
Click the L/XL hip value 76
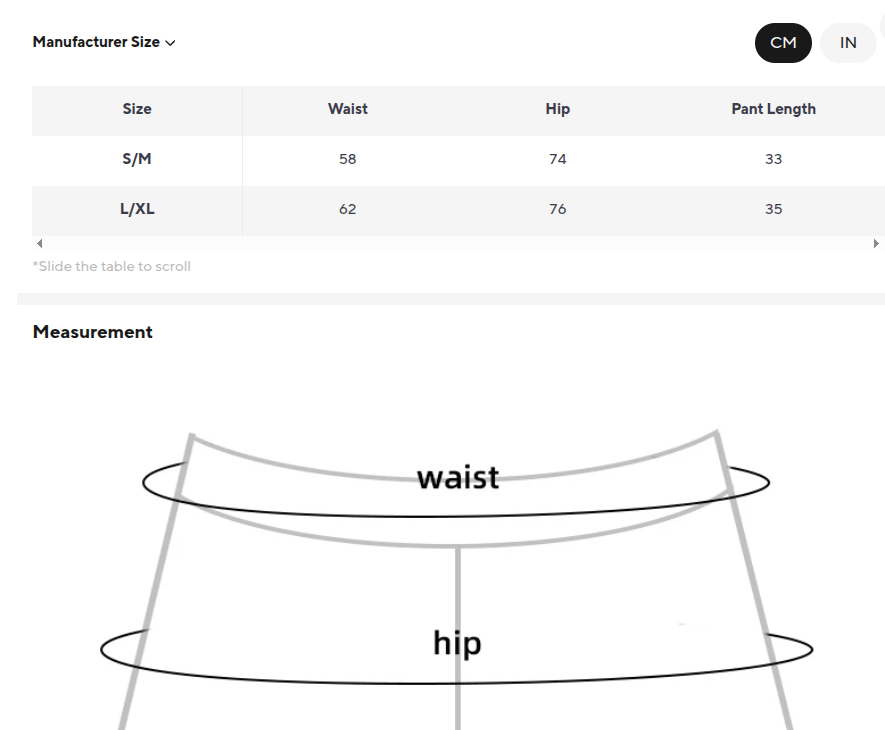(x=557, y=209)
